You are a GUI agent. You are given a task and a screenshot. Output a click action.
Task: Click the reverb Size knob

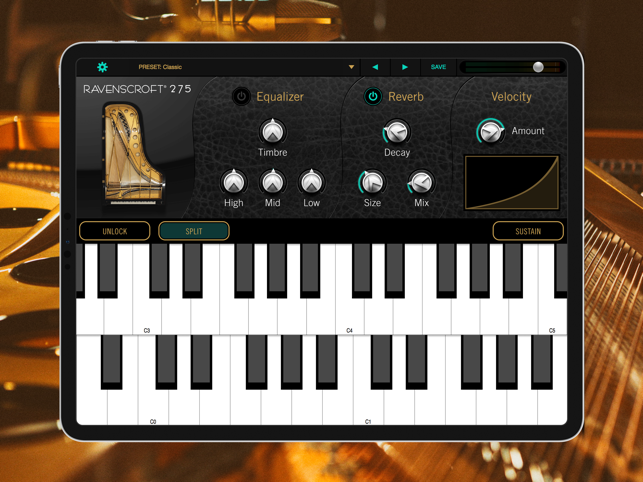372,182
